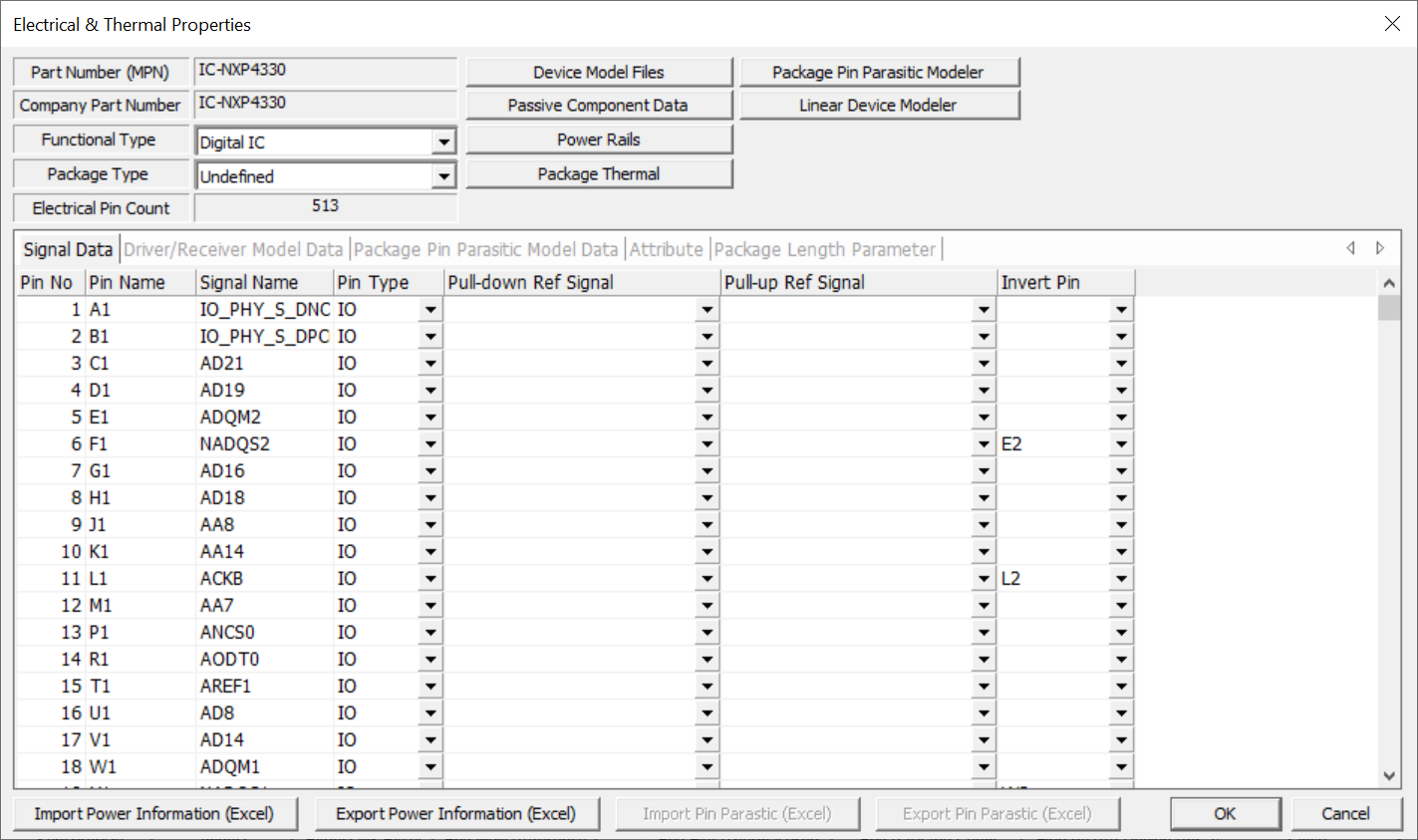The width and height of the screenshot is (1418, 840).
Task: Click the Device Model Files button
Action: click(x=598, y=72)
